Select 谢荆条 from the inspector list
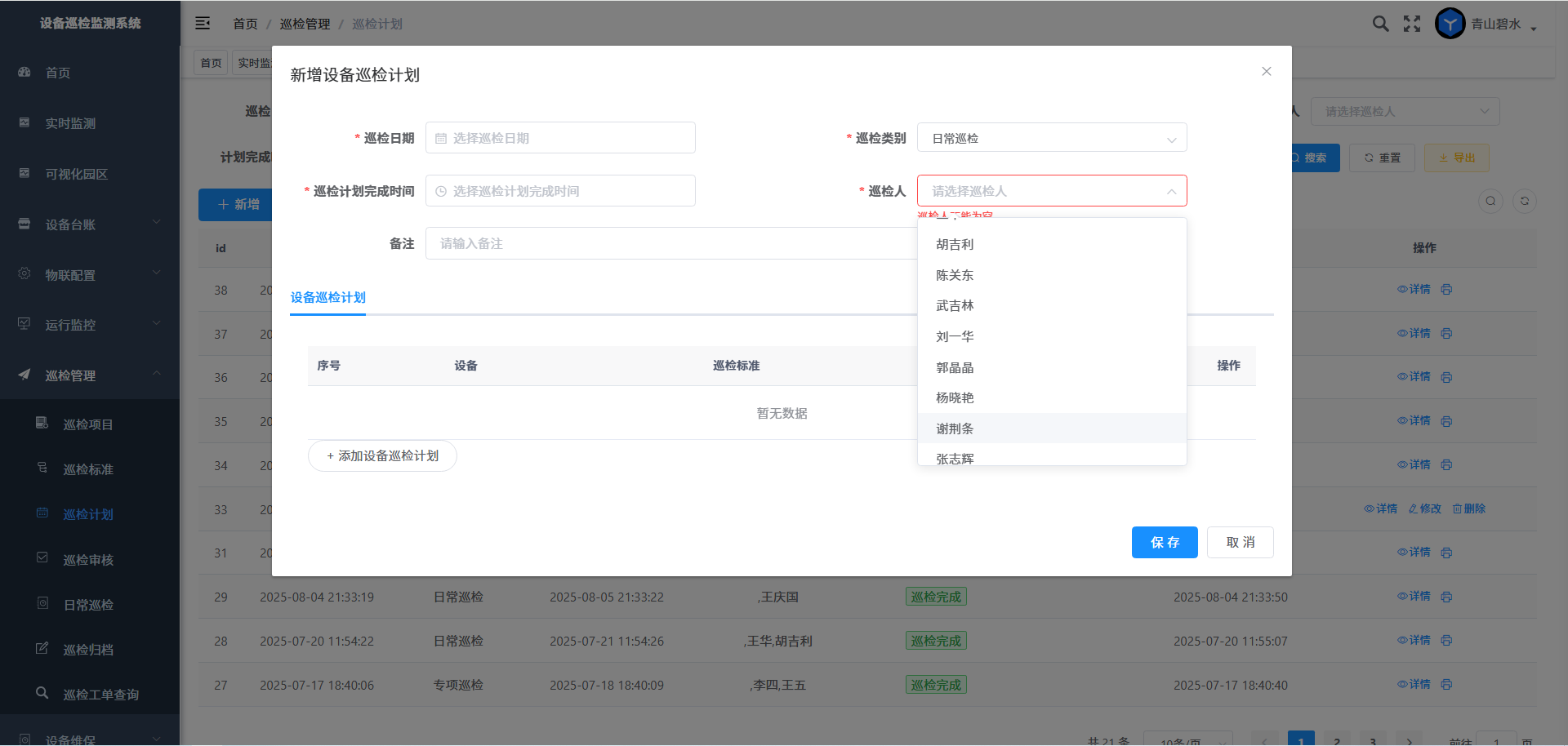Image resolution: width=1568 pixels, height=746 pixels. coord(955,429)
